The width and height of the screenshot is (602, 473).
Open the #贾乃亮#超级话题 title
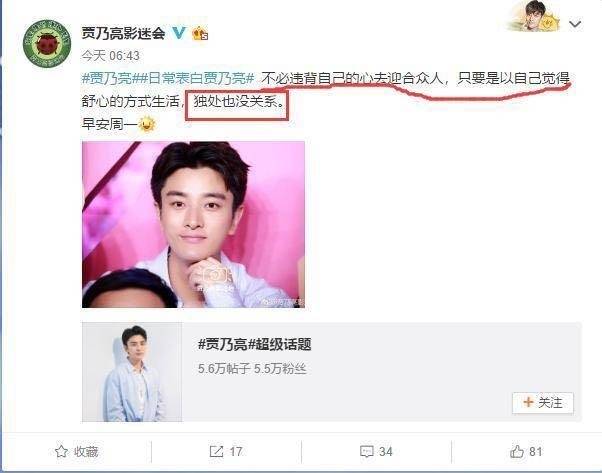coord(254,344)
